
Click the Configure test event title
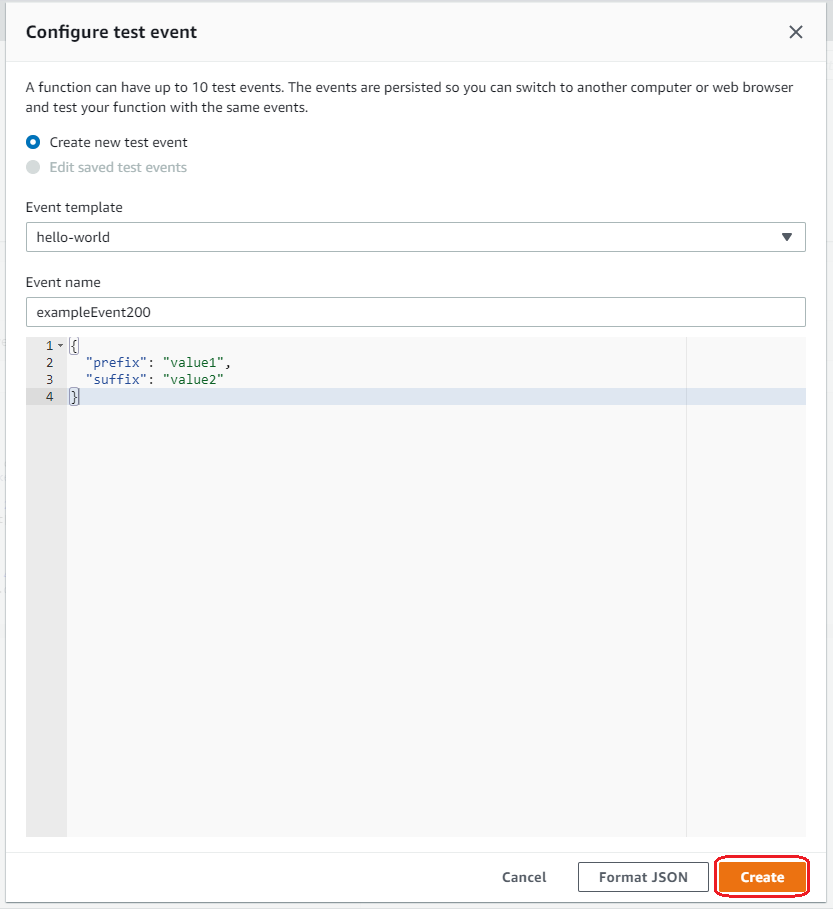tap(111, 32)
